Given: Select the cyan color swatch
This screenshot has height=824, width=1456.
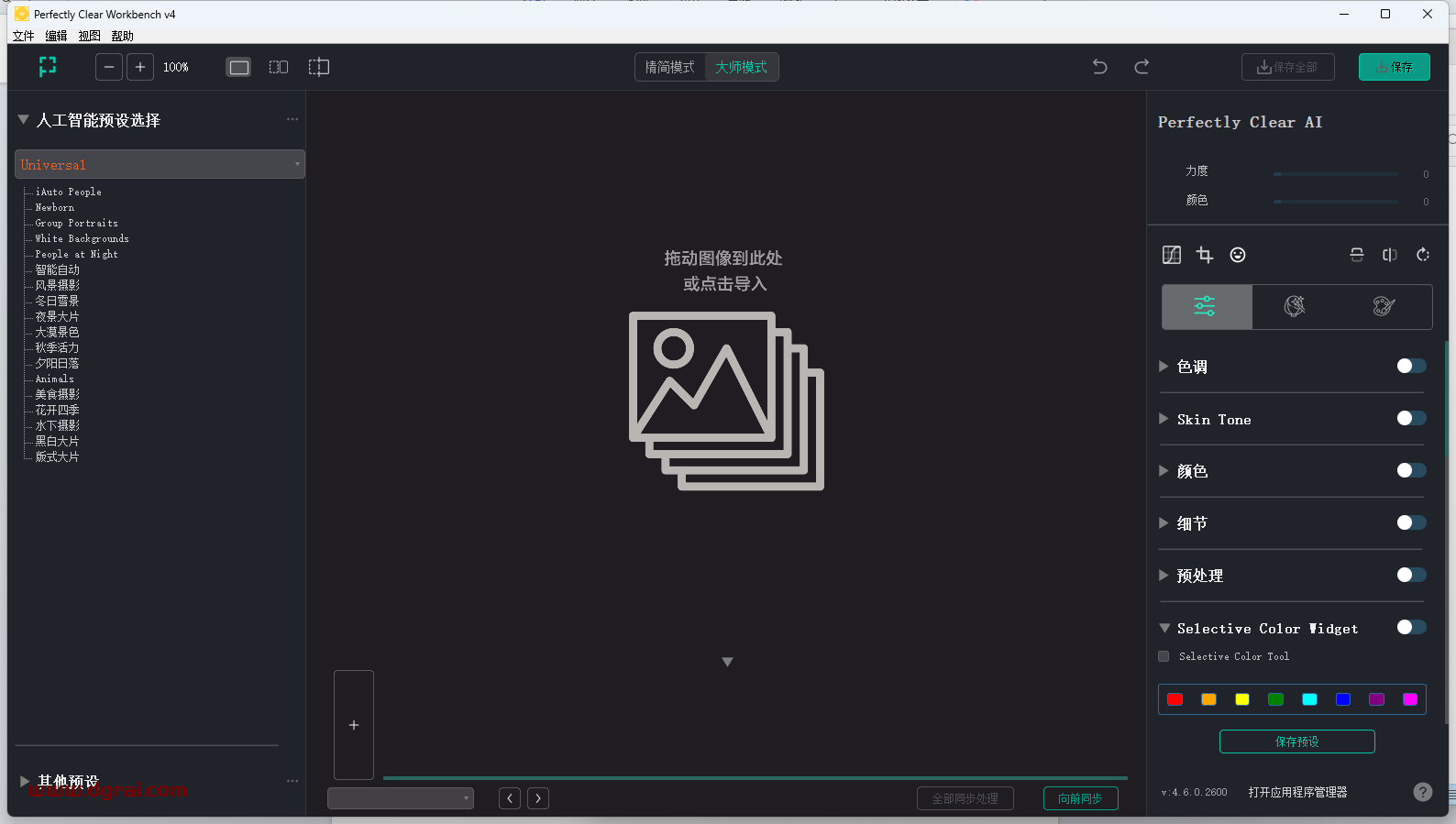Looking at the screenshot, I should (1309, 699).
